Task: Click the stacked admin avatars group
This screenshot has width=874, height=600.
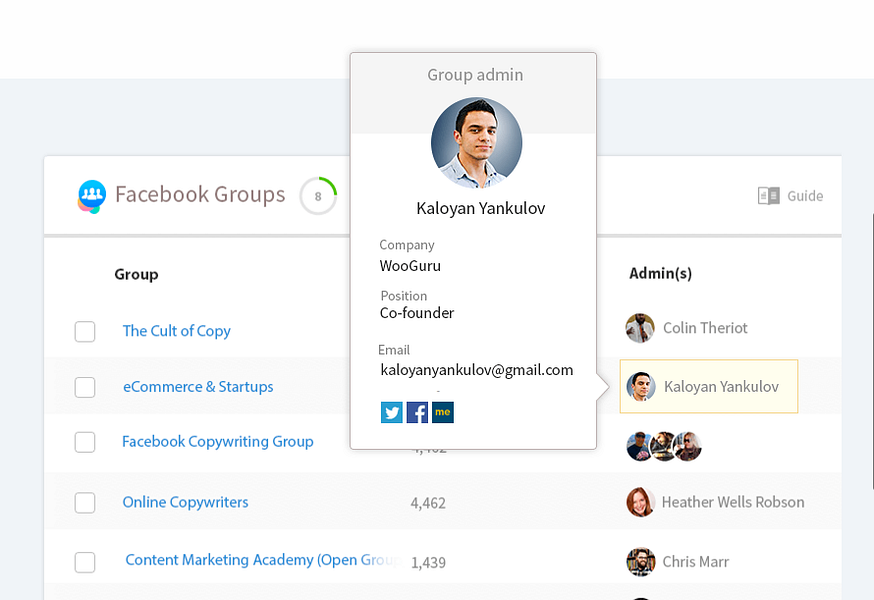Action: pos(664,446)
